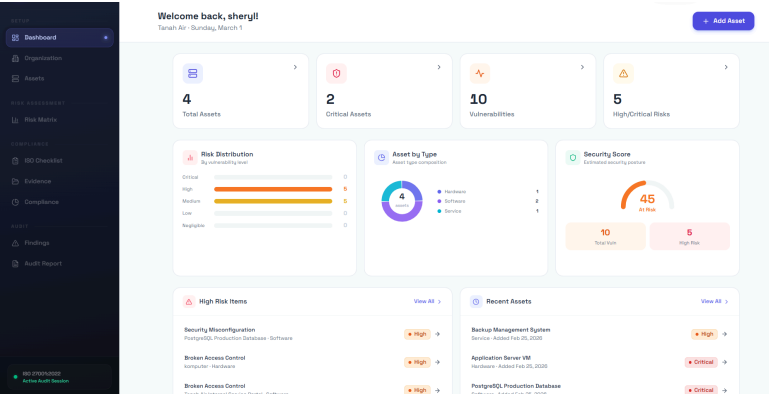Click the empty Critical risk bar
The image size is (772, 397).
pos(273,177)
